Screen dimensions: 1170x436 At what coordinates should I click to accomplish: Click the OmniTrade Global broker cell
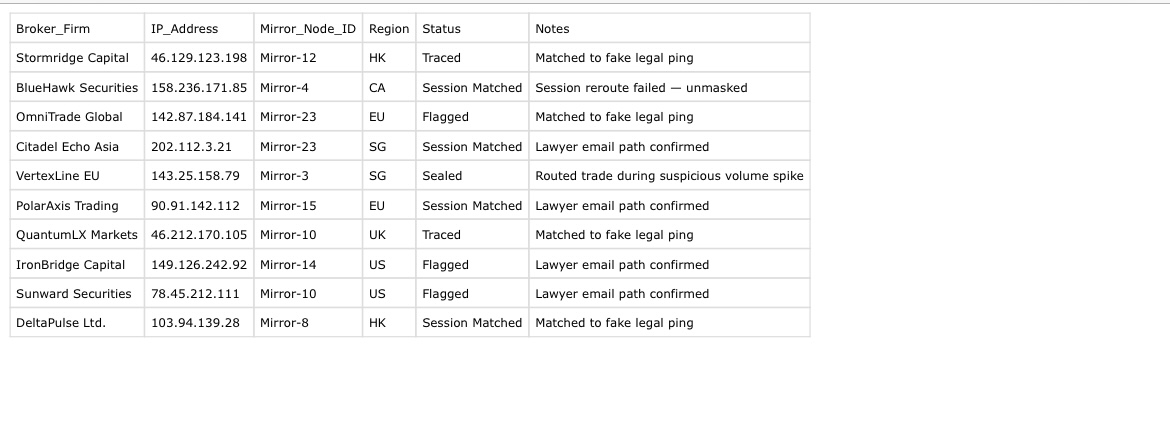[x=77, y=116]
